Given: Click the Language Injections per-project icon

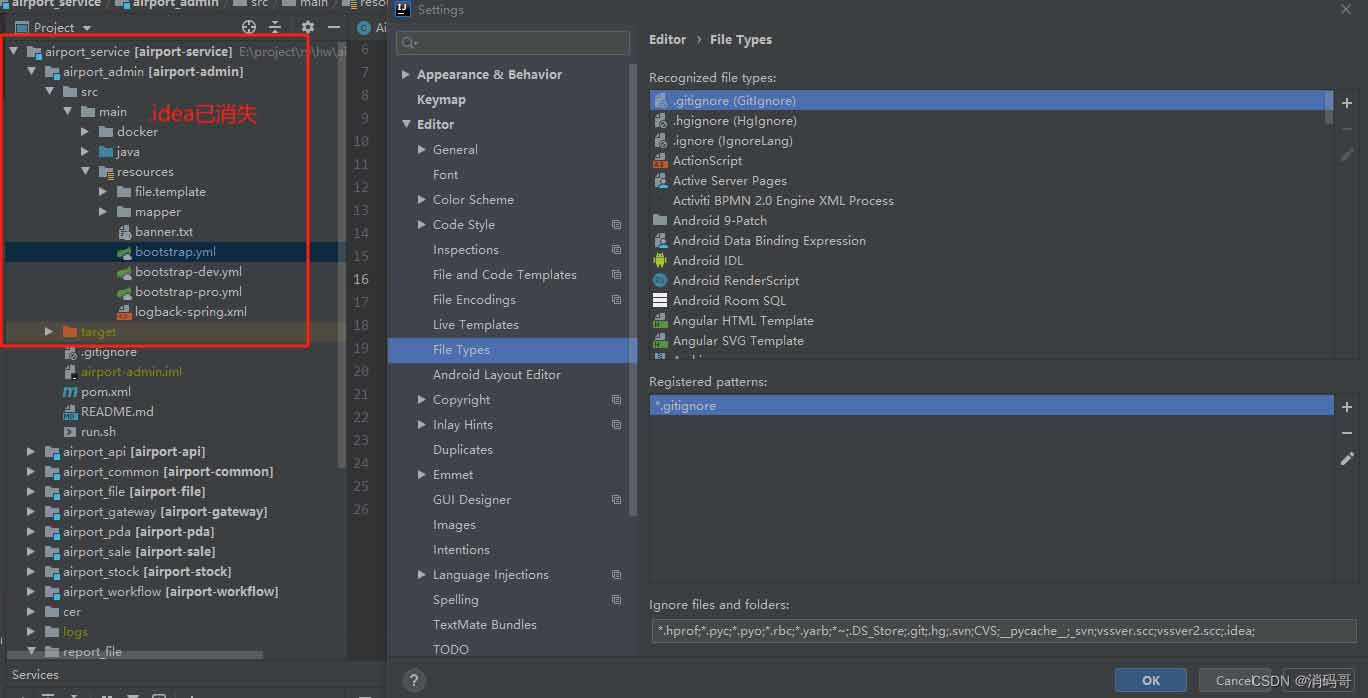Looking at the screenshot, I should (x=616, y=575).
